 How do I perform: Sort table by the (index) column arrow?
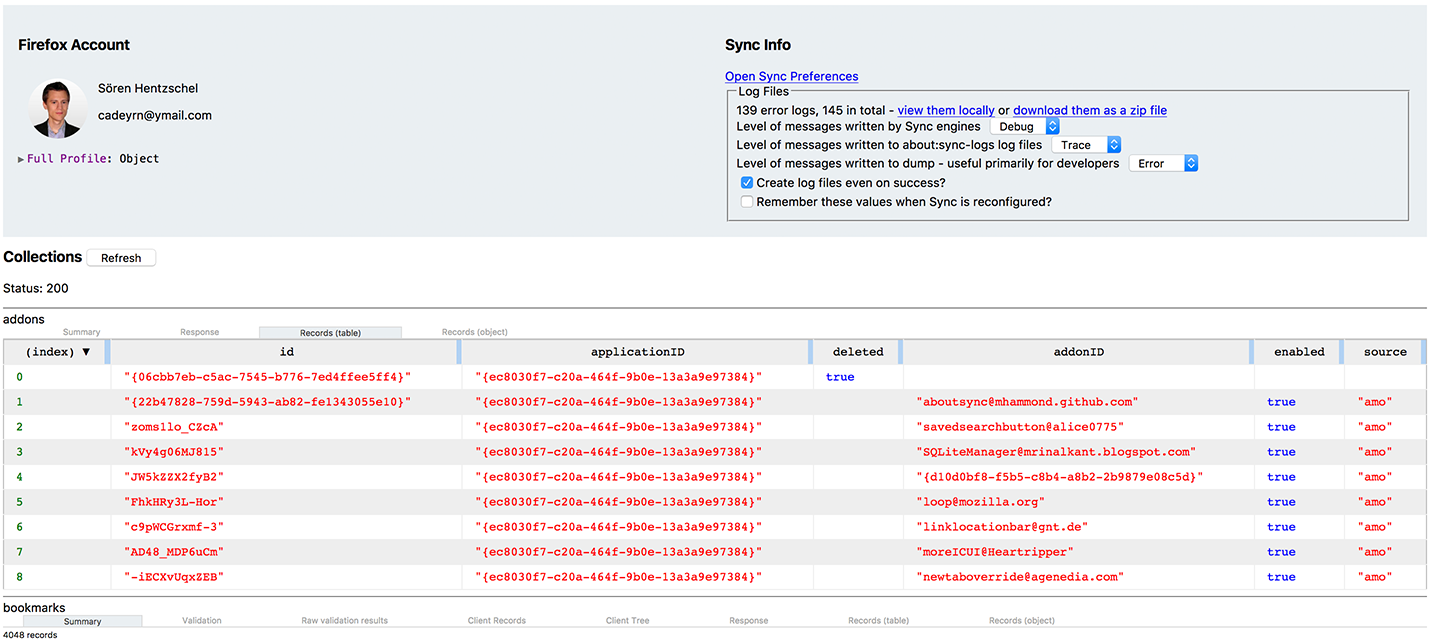(85, 352)
